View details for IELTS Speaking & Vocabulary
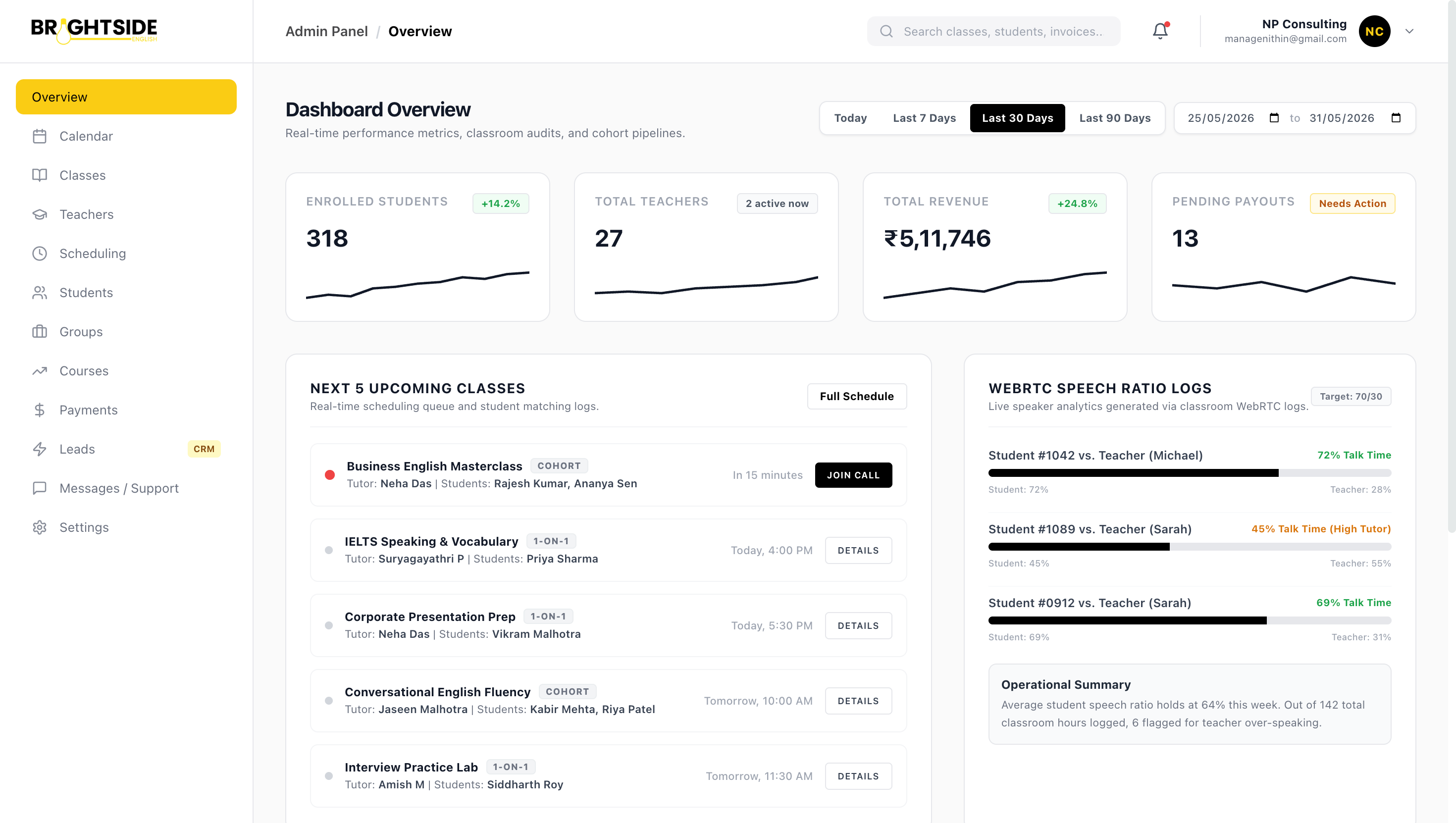The height and width of the screenshot is (823, 1456). [x=858, y=550]
